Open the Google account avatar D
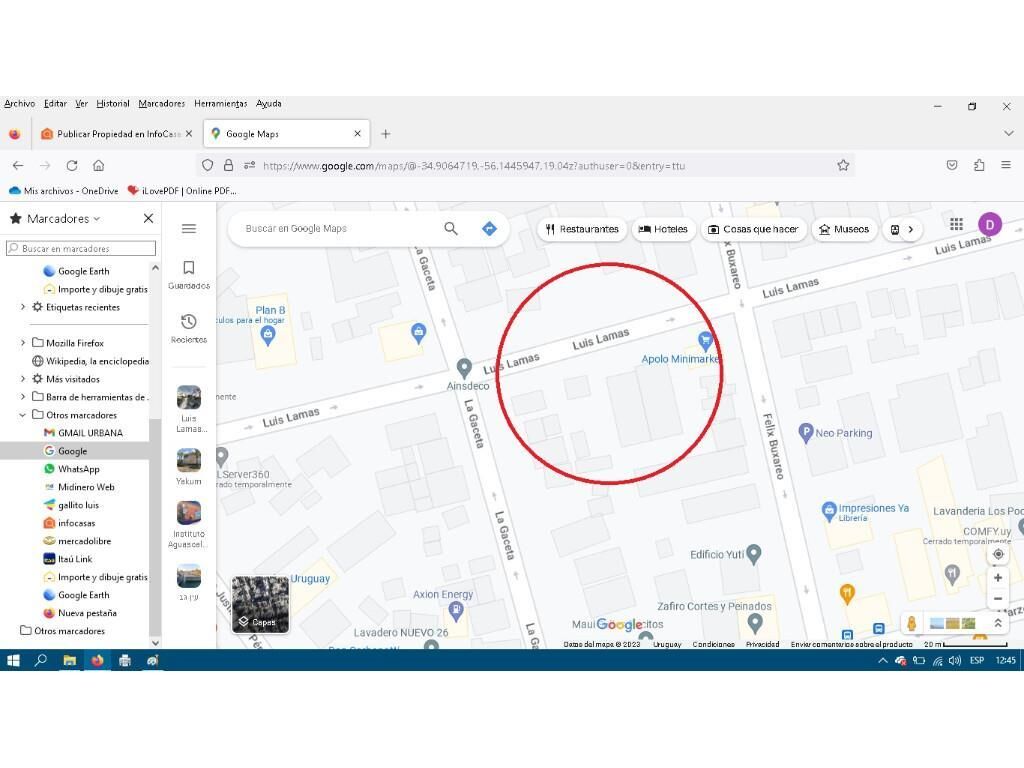1024x768 pixels. coord(990,225)
